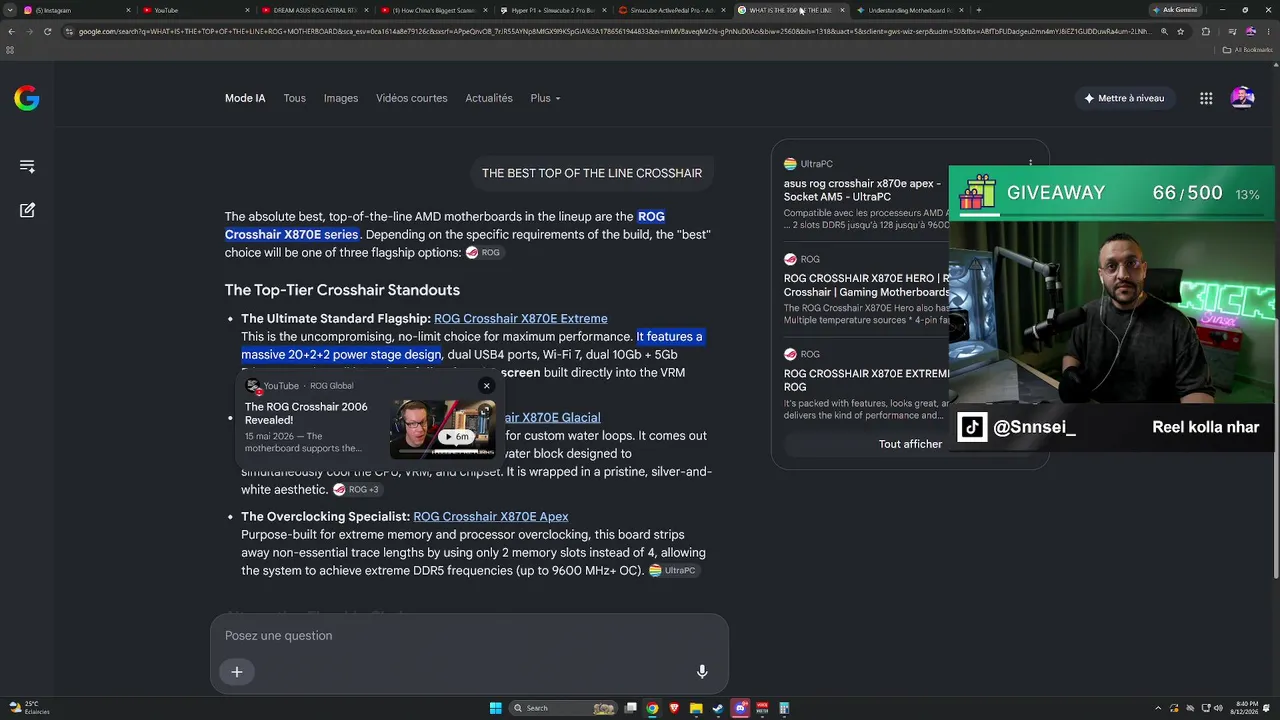Select the Mode IA search tab

coord(245,98)
